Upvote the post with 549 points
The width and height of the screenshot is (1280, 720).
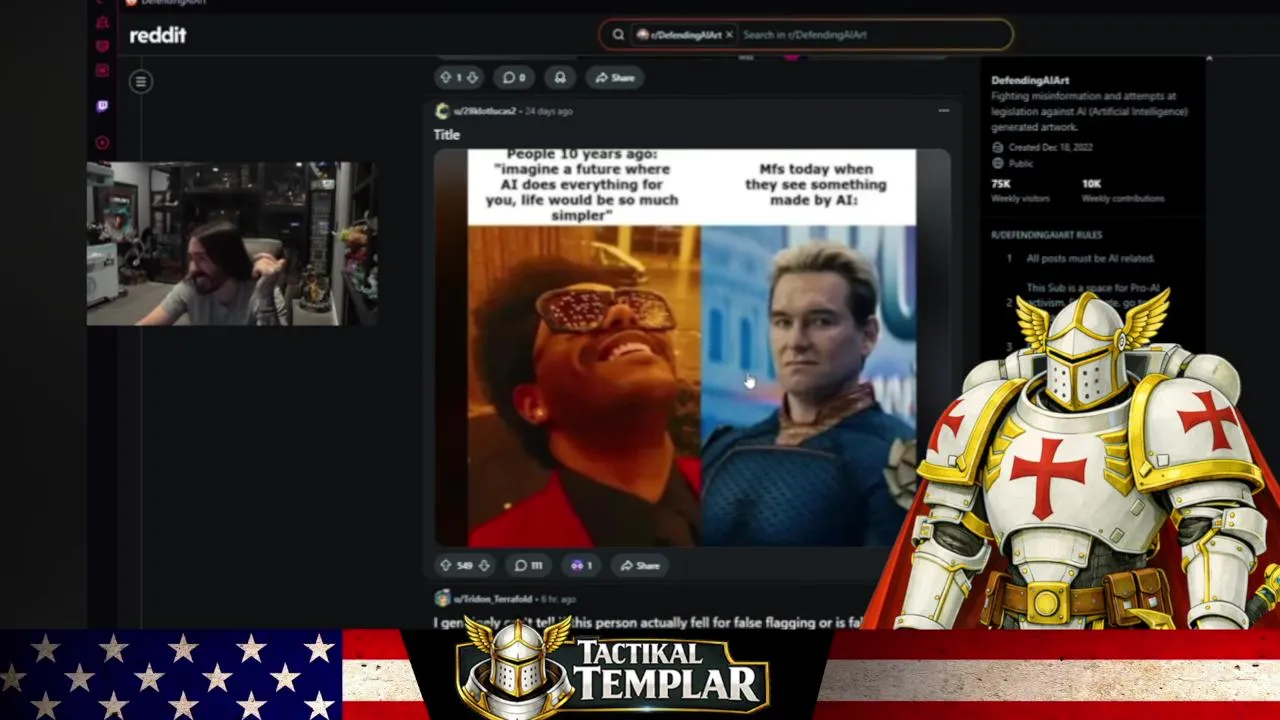[x=446, y=565]
